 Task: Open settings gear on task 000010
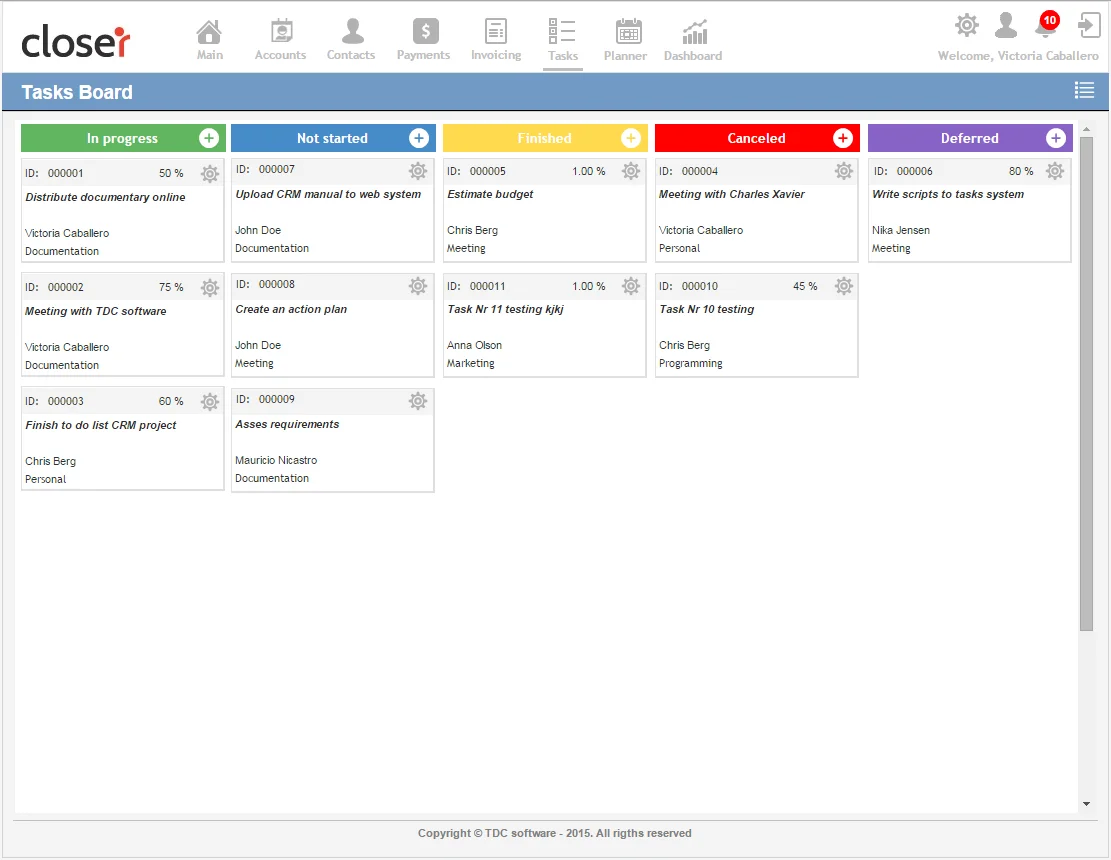coord(844,286)
